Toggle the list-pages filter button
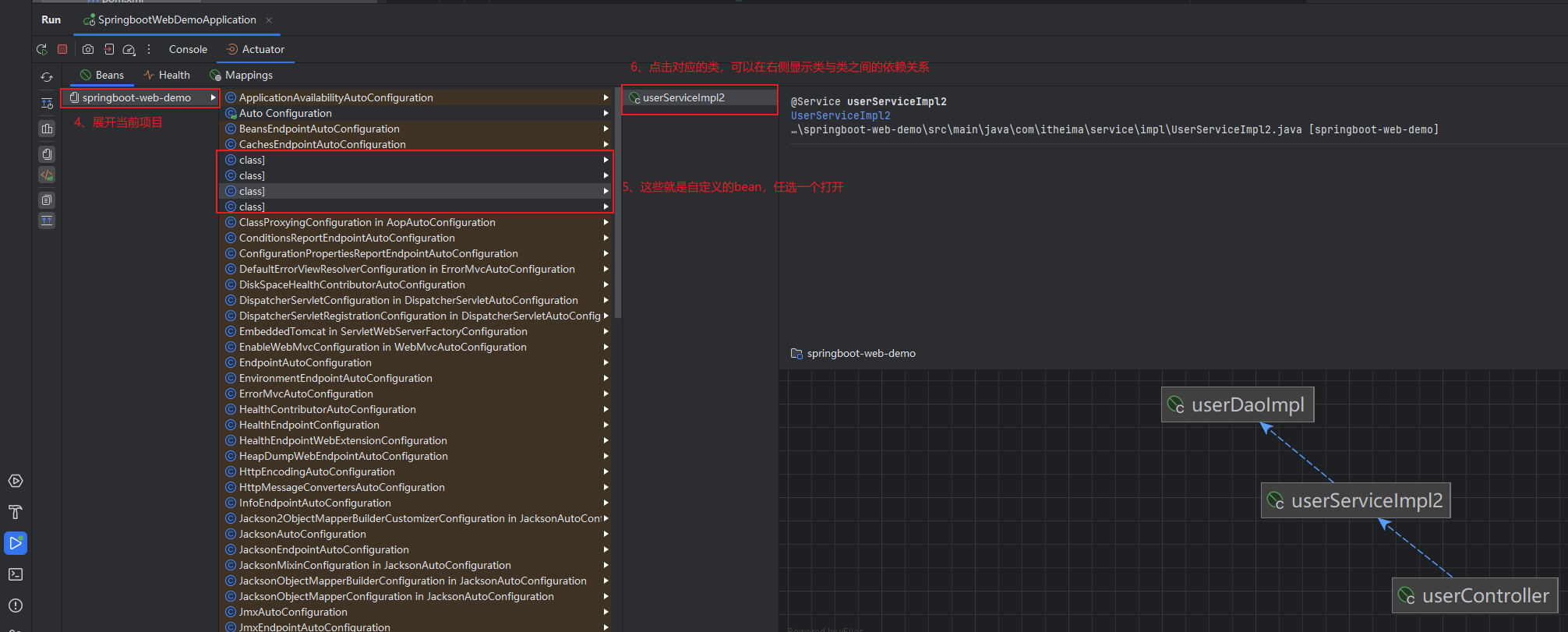The width and height of the screenshot is (1568, 632). [x=47, y=200]
